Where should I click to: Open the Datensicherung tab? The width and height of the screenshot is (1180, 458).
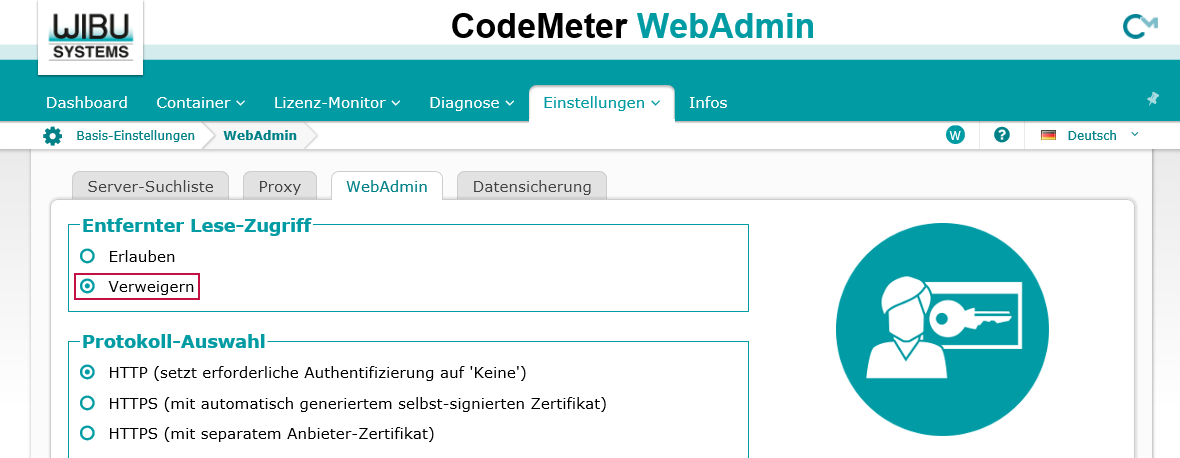[532, 186]
